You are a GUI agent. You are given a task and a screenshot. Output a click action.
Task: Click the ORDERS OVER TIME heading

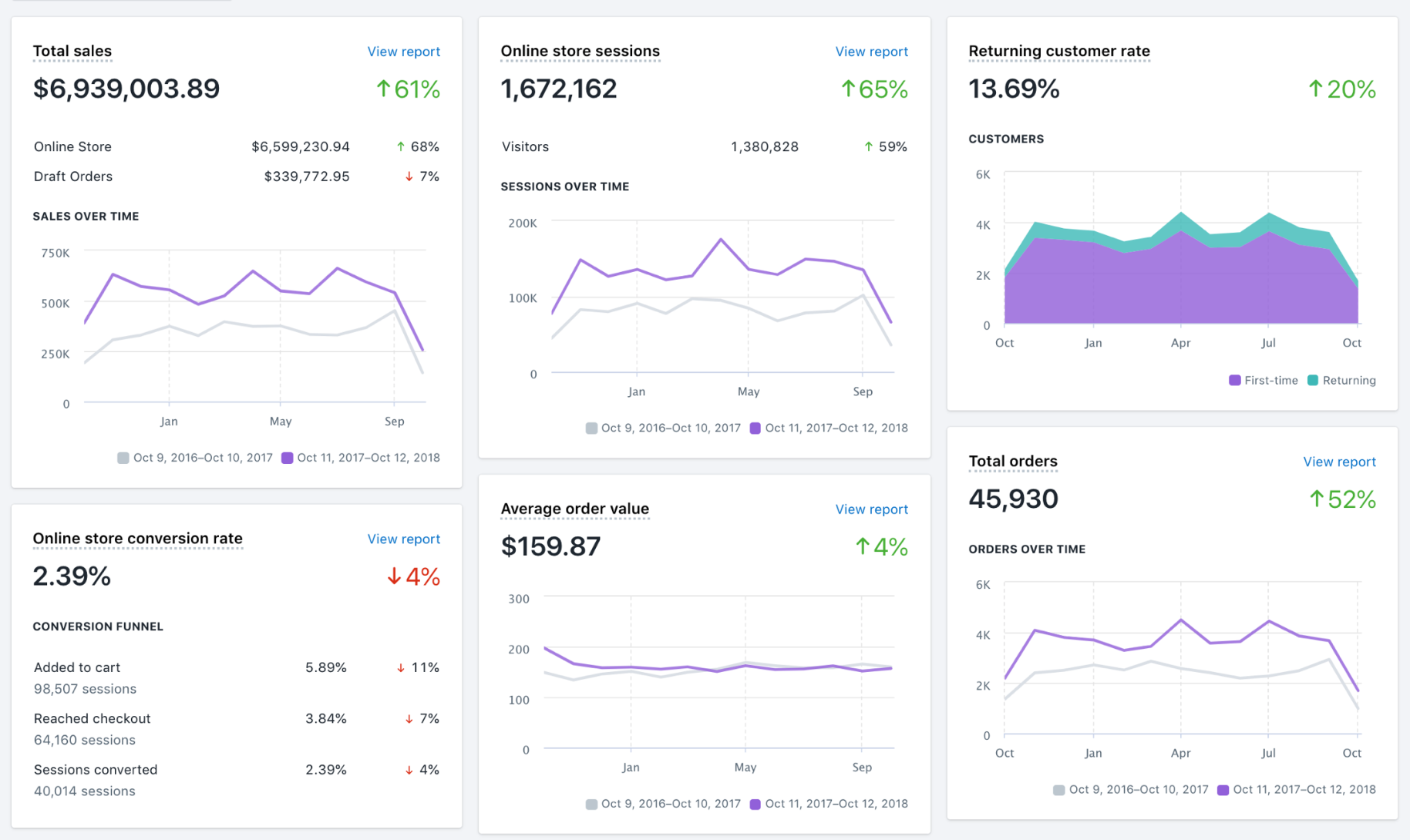point(1027,549)
